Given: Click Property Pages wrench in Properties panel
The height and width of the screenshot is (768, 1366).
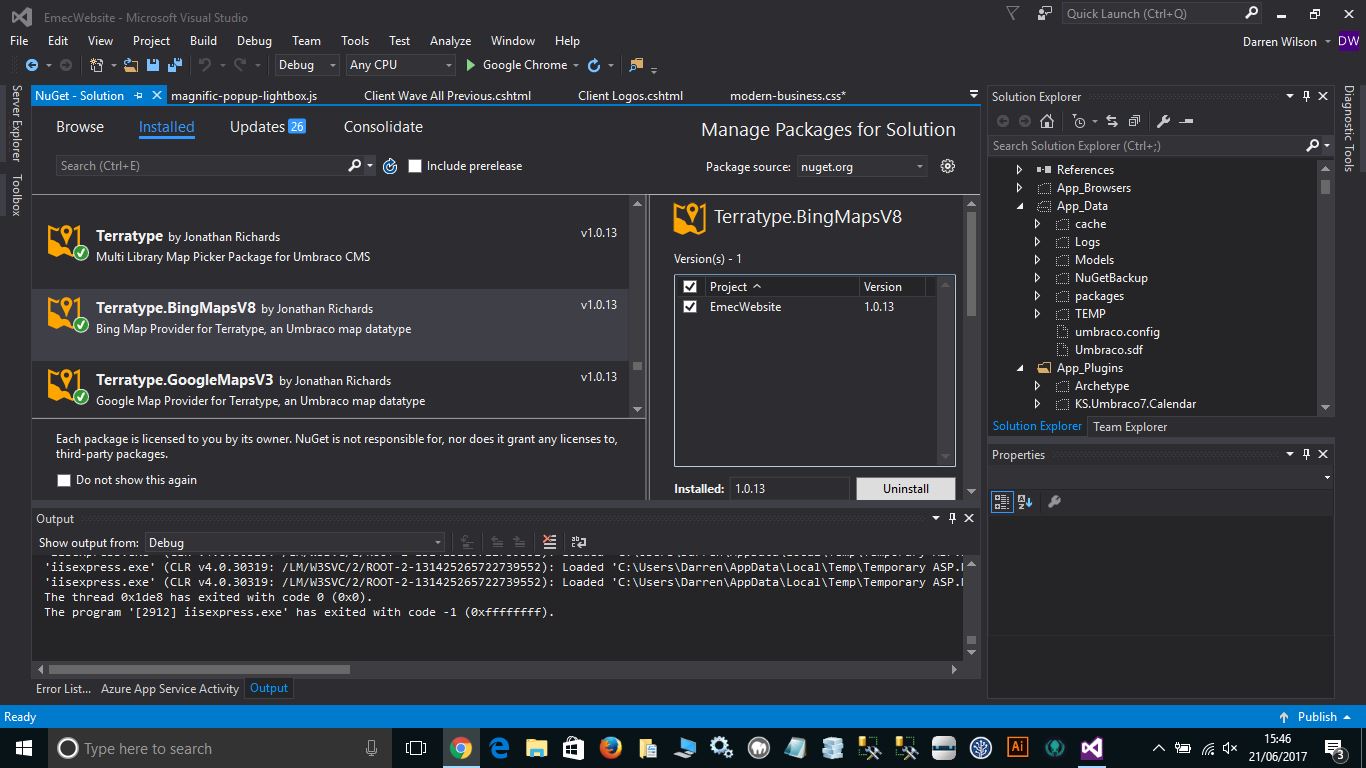Looking at the screenshot, I should point(1054,502).
